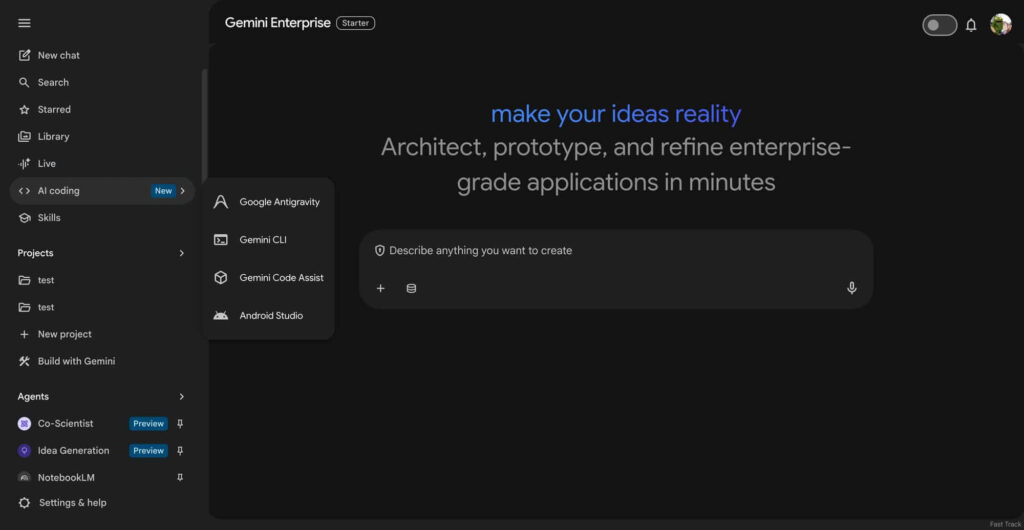Click the Starter plan badge

tap(355, 23)
